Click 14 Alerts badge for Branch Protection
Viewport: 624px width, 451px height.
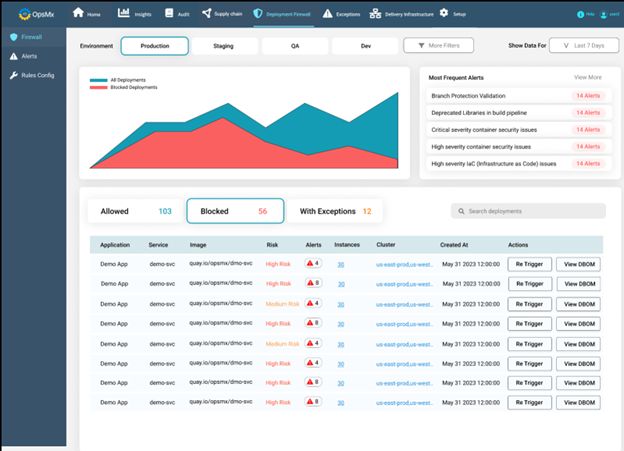click(x=588, y=96)
